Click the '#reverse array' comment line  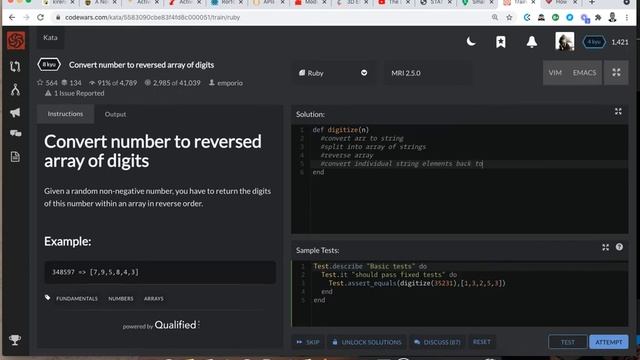tap(347, 155)
